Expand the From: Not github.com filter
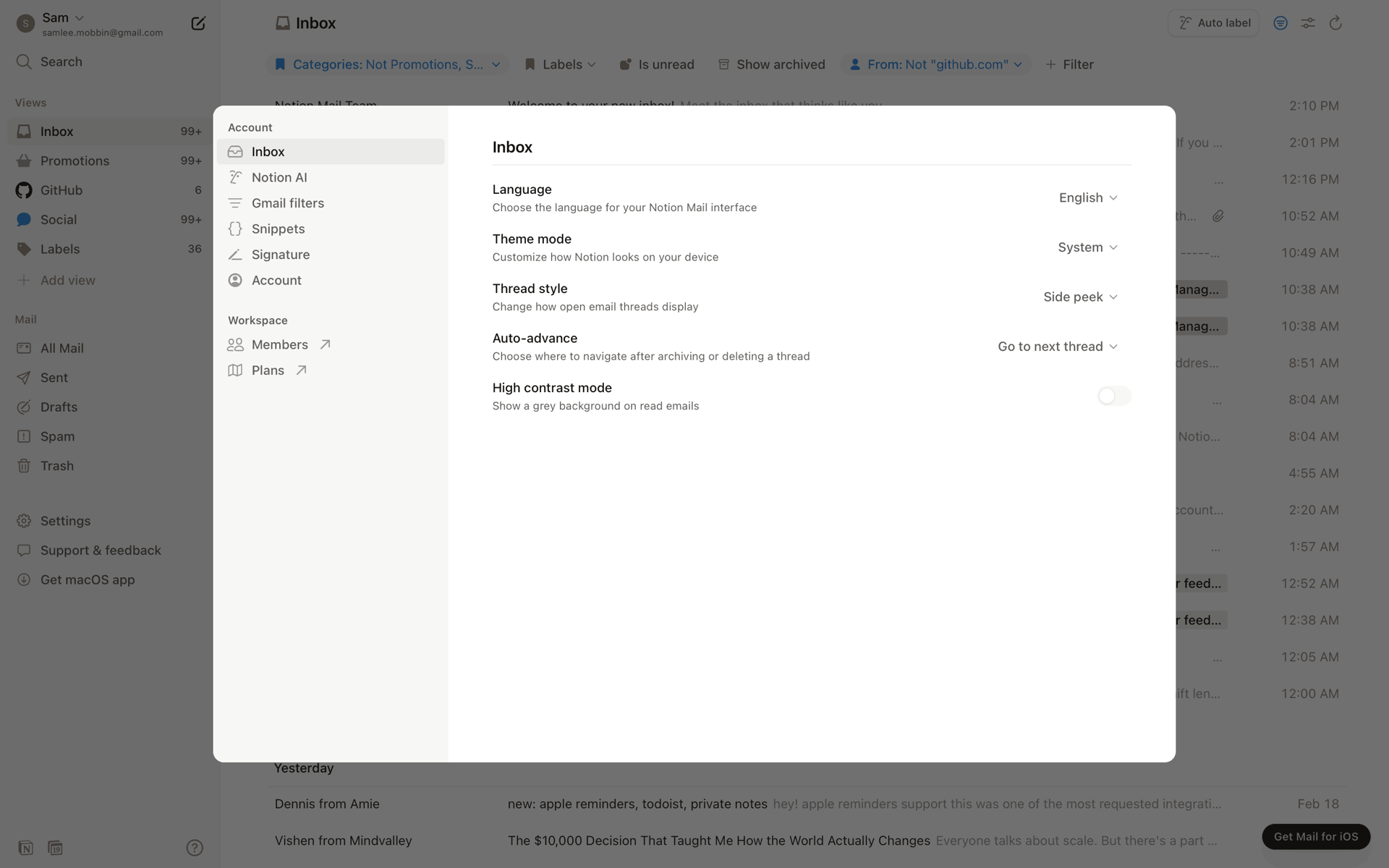The width and height of the screenshot is (1389, 868). click(936, 64)
